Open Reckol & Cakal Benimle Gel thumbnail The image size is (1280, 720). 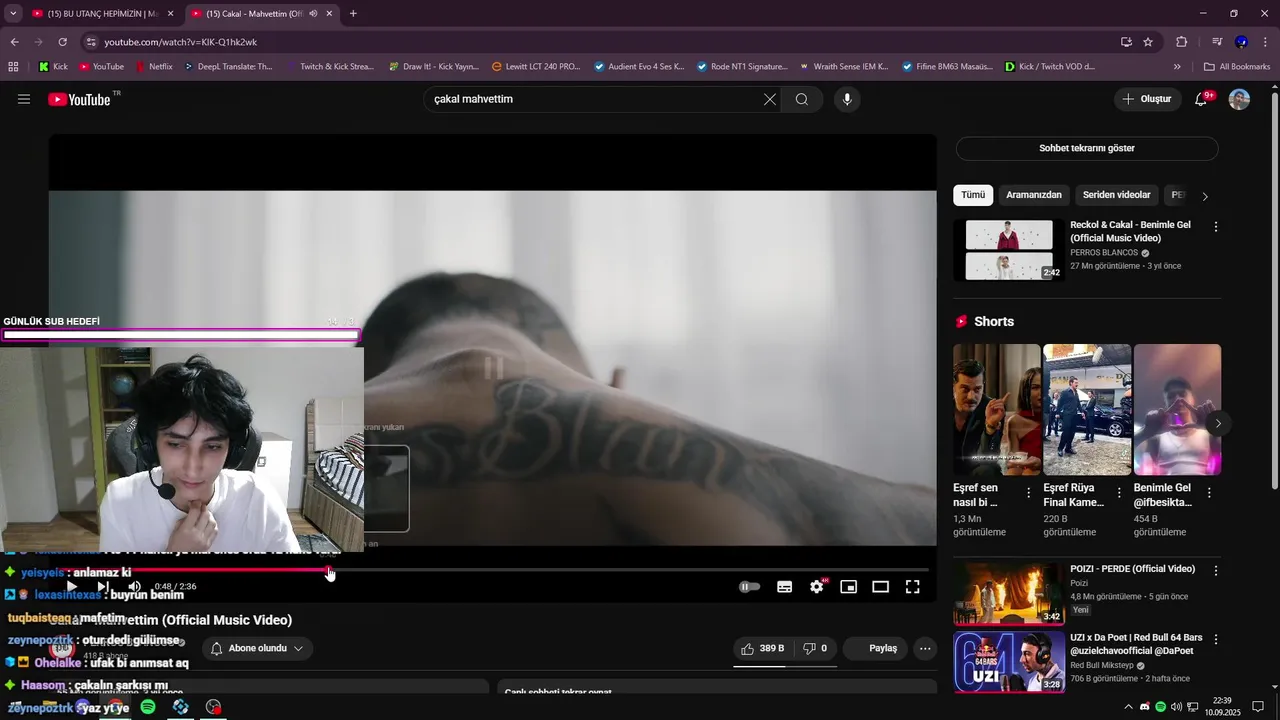1008,250
